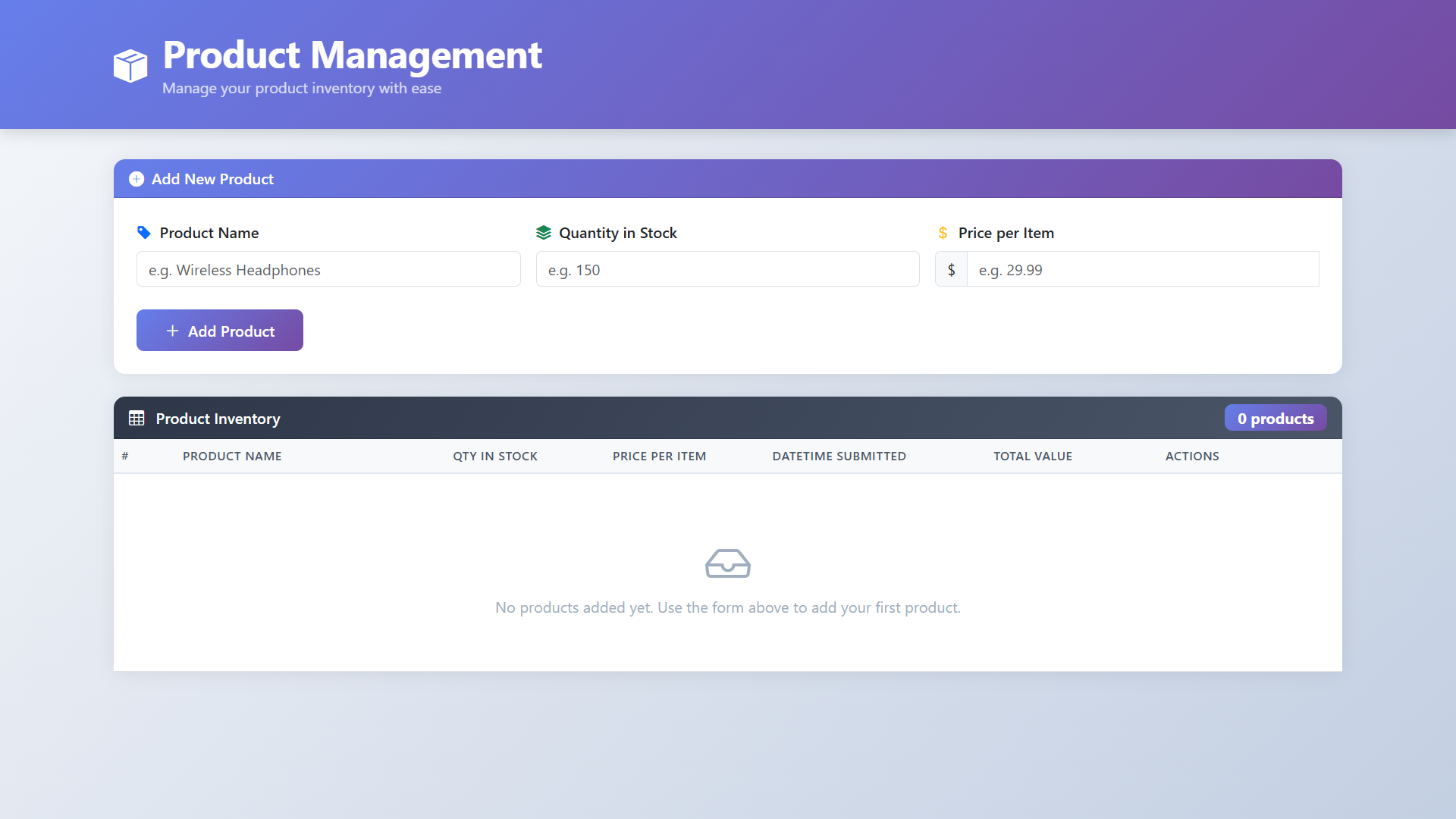
Task: Select the TOTAL VALUE column header
Action: (x=1033, y=456)
